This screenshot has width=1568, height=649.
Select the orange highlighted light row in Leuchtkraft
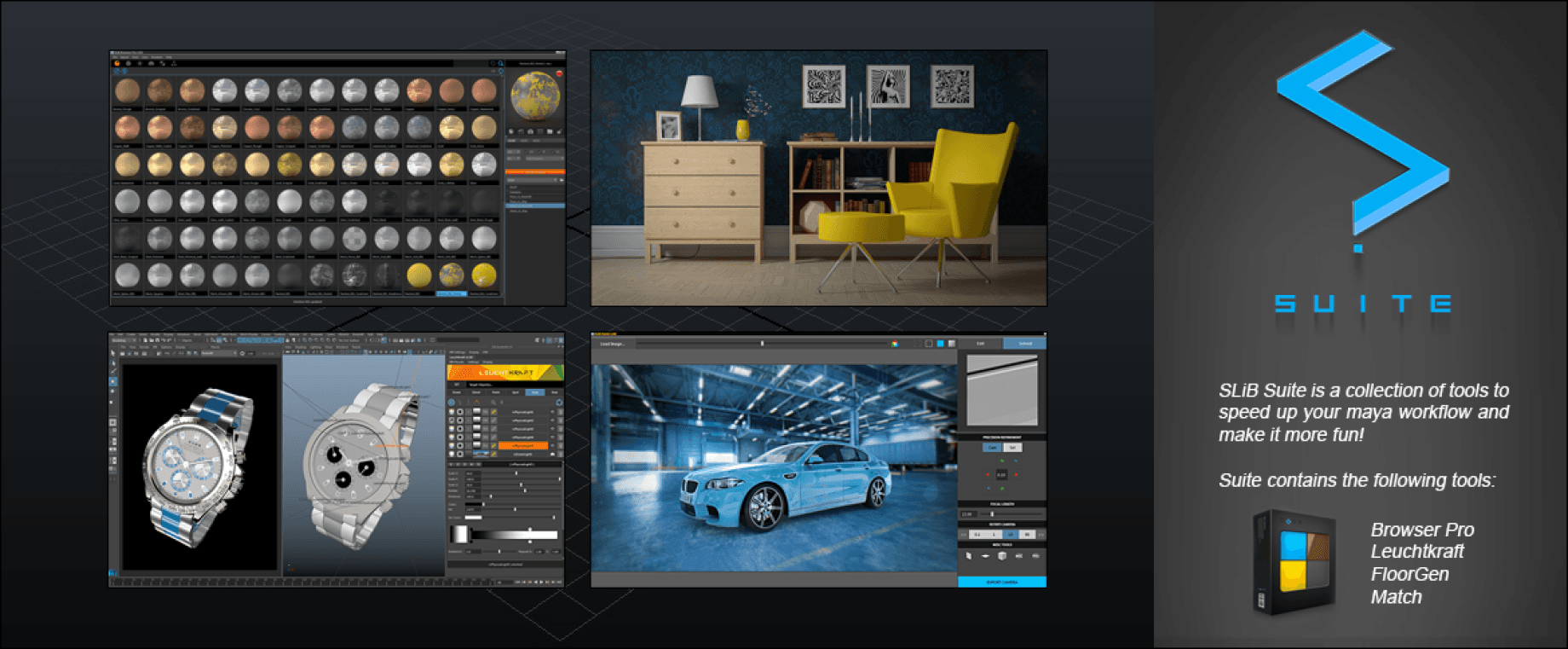pos(523,445)
